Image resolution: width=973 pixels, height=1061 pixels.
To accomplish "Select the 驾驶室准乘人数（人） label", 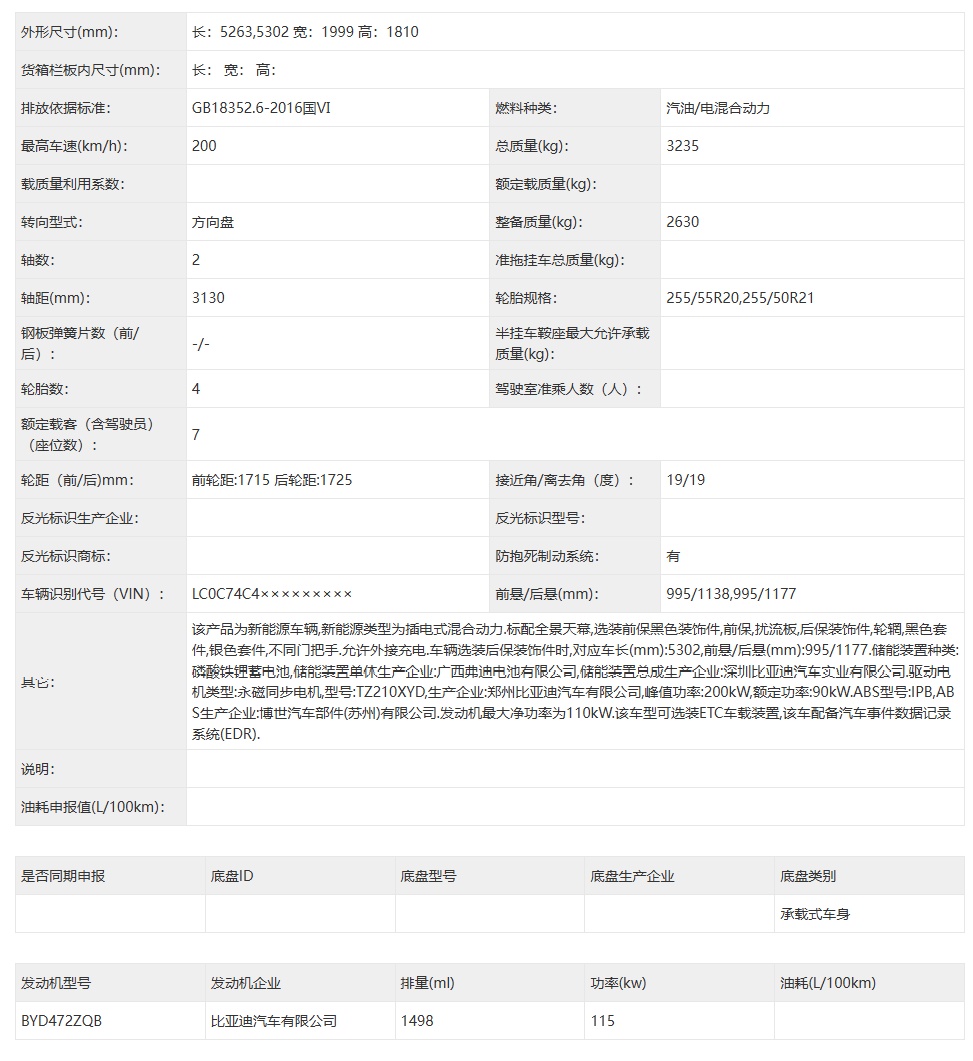I will 568,388.
